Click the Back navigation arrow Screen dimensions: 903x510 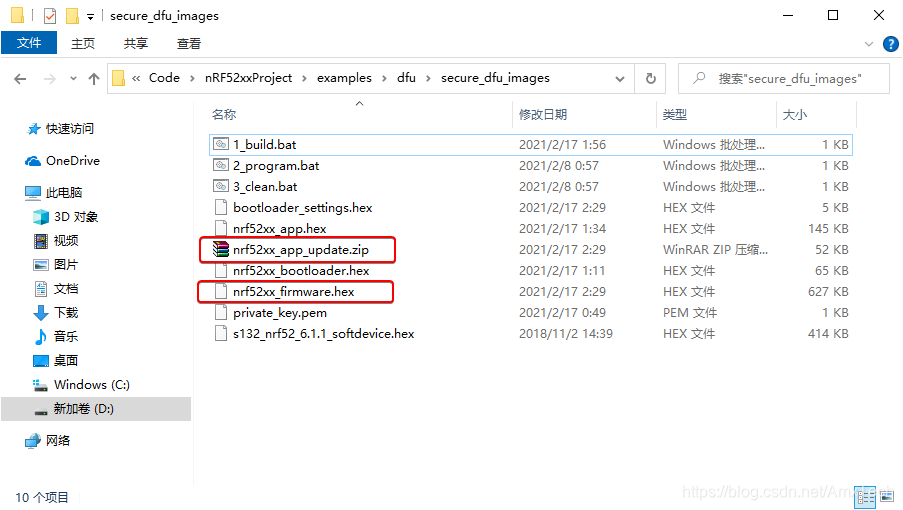20,79
